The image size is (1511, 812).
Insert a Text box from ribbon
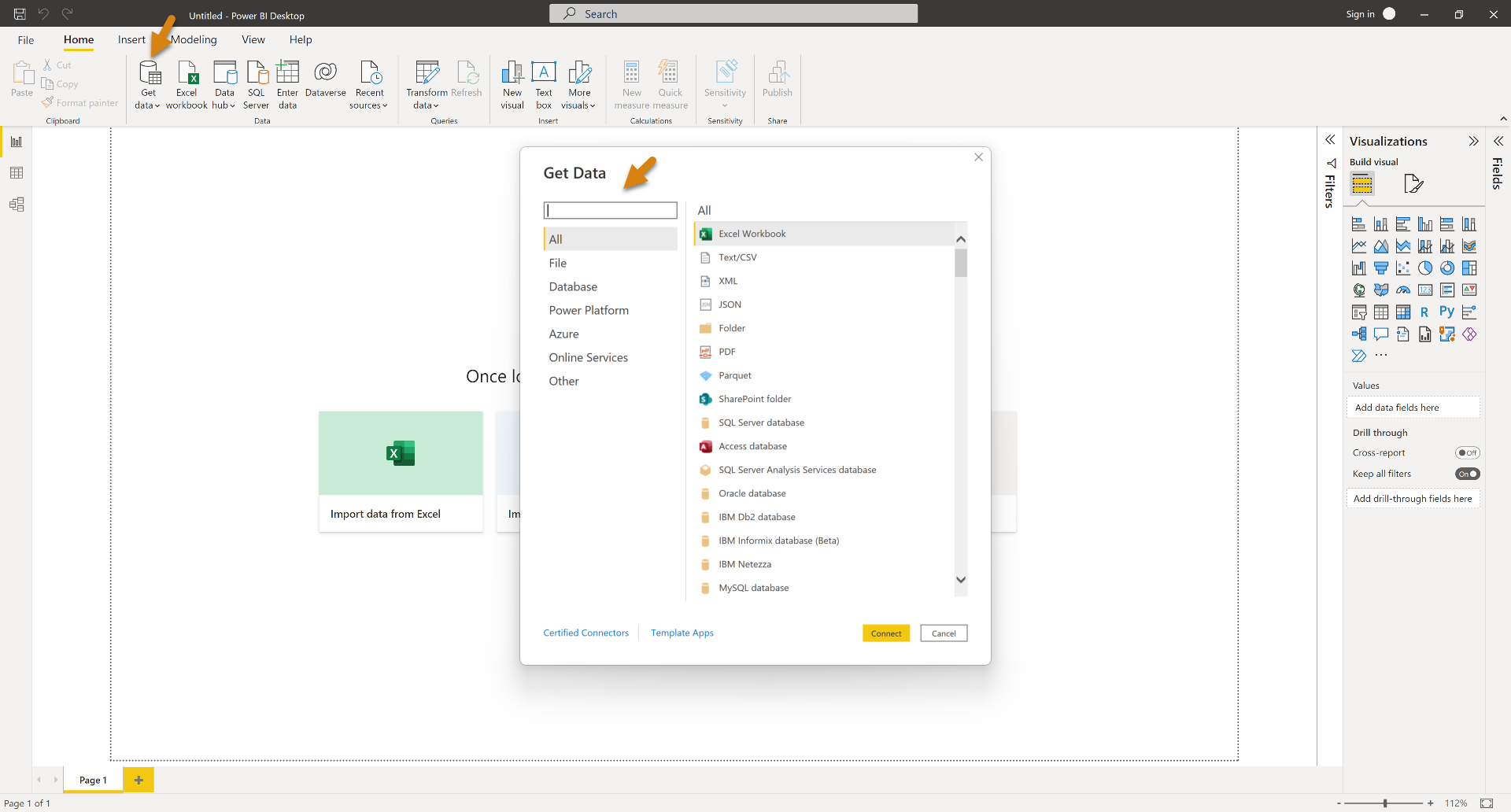coord(544,85)
